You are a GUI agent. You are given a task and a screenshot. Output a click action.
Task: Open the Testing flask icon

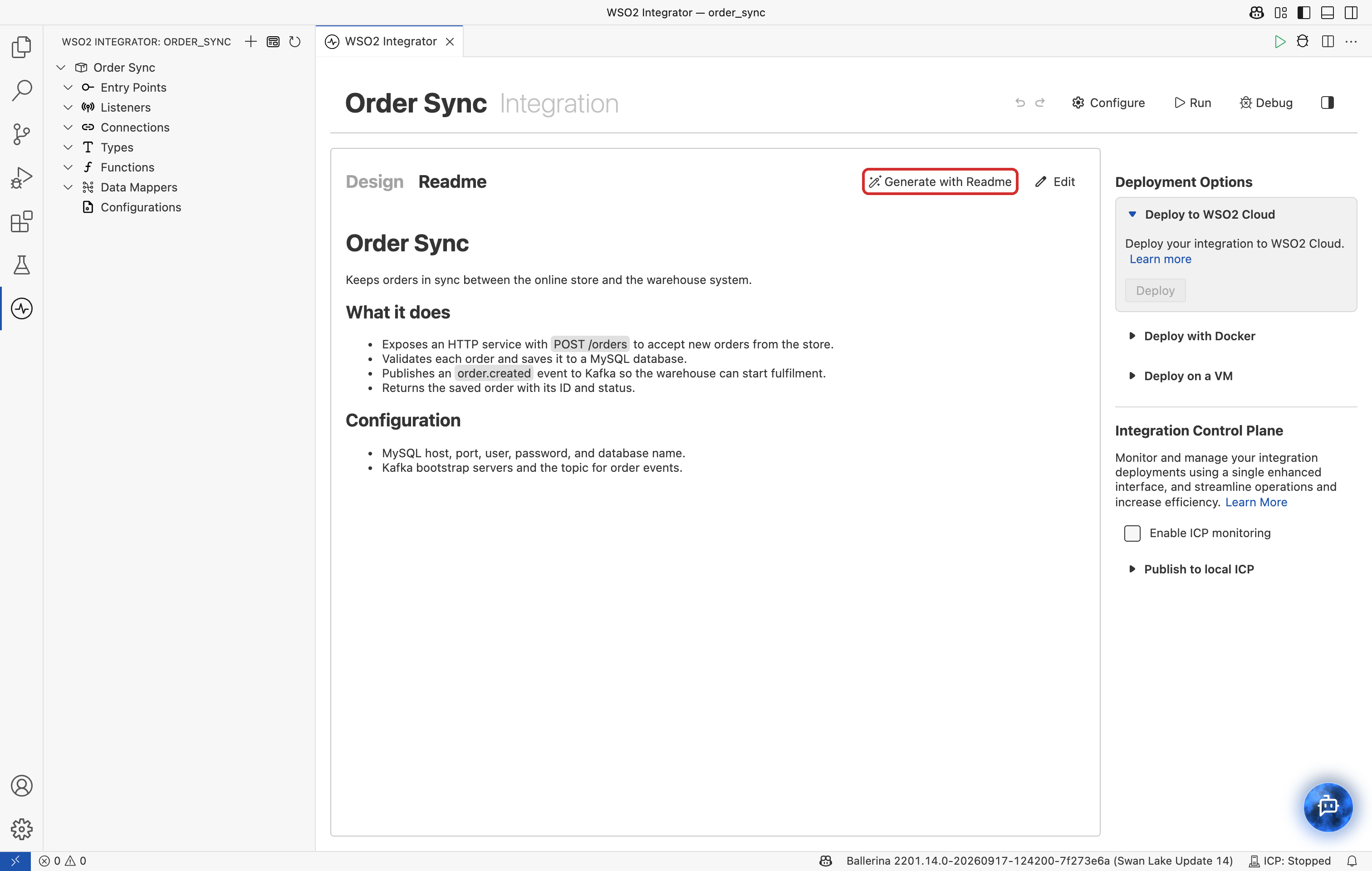(22, 265)
